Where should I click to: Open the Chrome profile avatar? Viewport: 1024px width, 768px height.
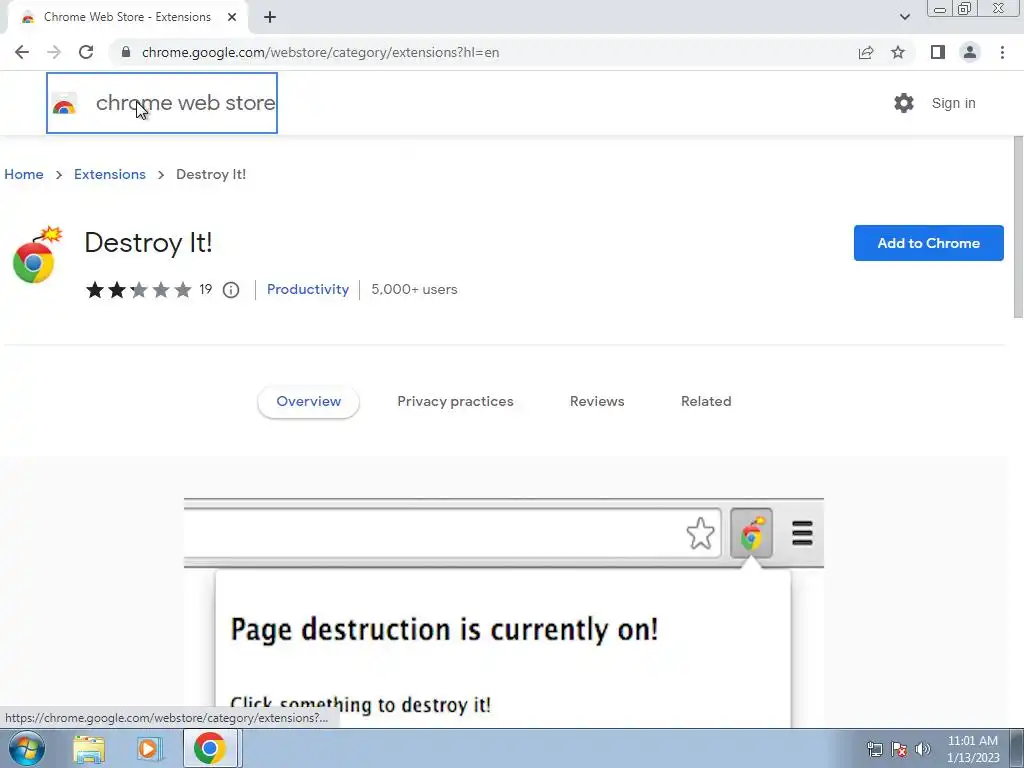970,52
